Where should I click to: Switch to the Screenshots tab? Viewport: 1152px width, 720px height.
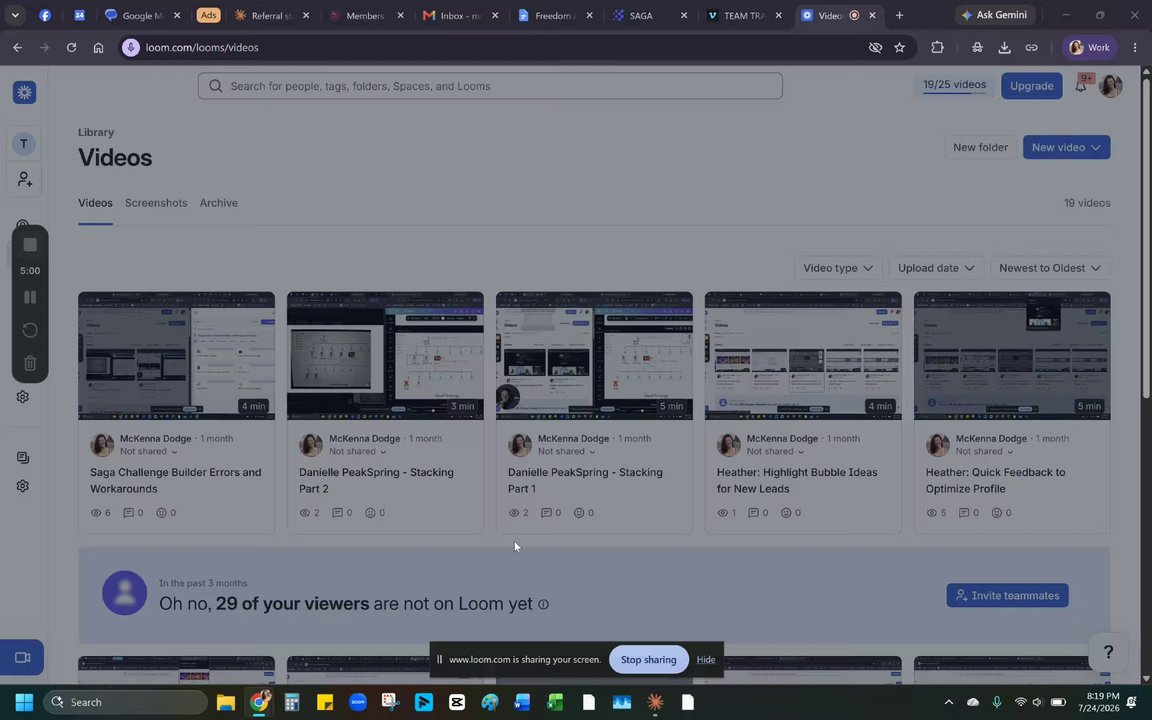coord(156,203)
